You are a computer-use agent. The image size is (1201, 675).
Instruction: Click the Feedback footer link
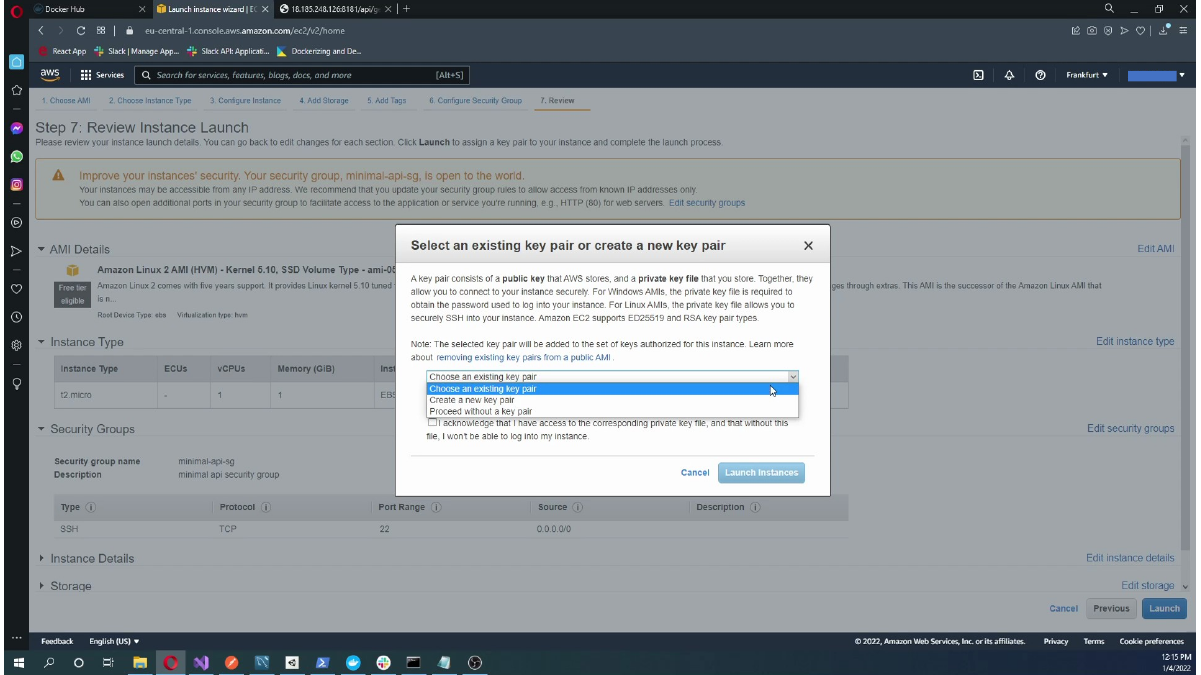57,641
